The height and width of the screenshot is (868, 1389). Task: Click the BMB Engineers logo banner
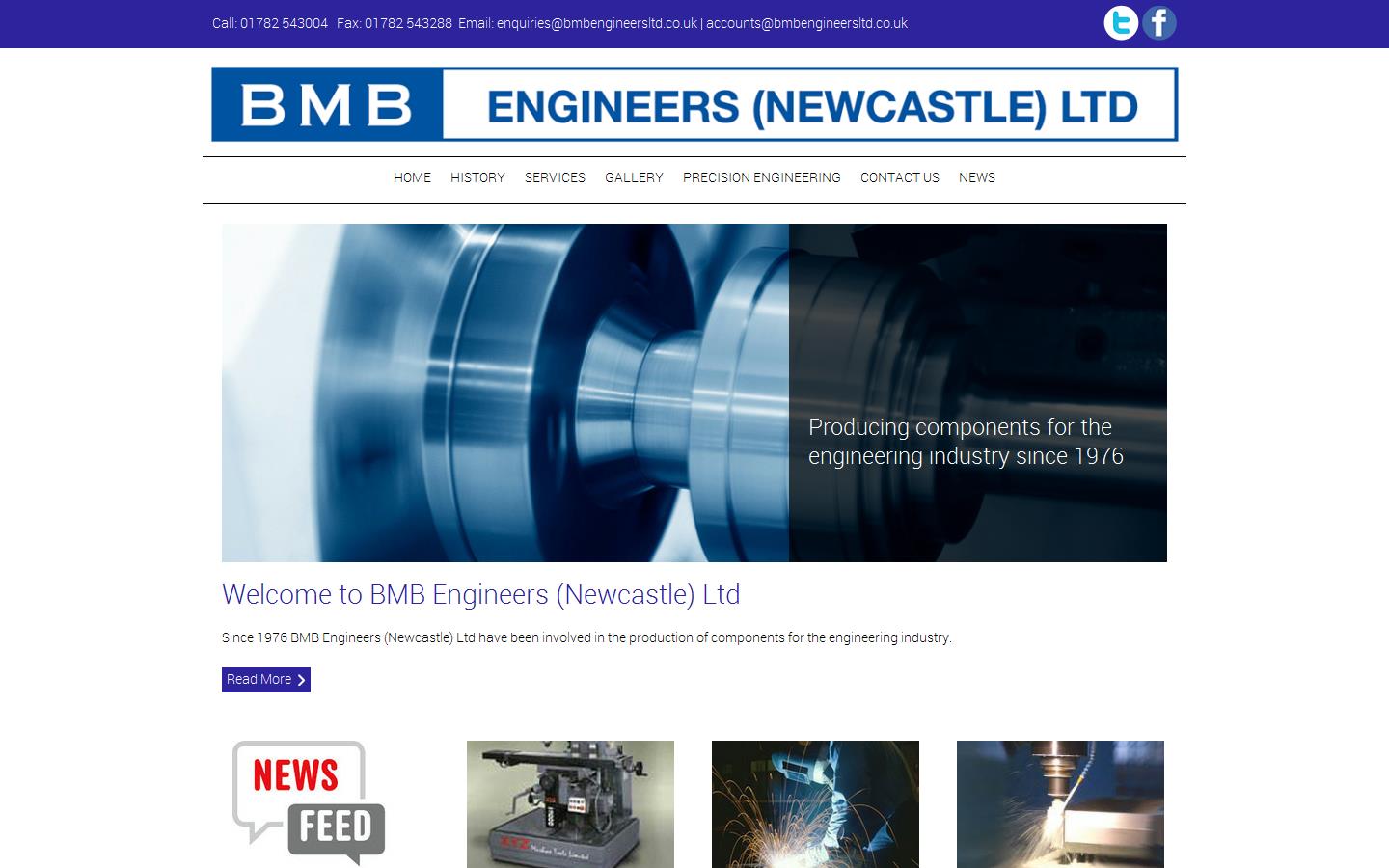pyautogui.click(x=694, y=104)
